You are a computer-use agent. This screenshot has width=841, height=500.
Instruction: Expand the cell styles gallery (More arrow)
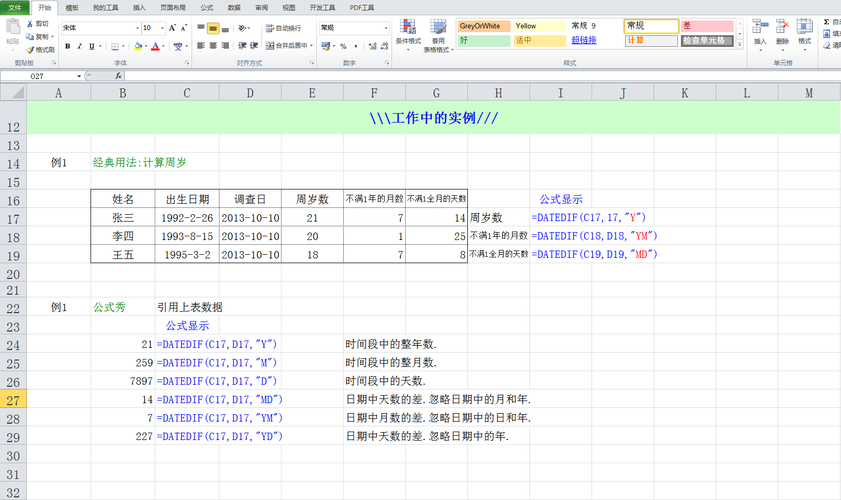coord(740,46)
